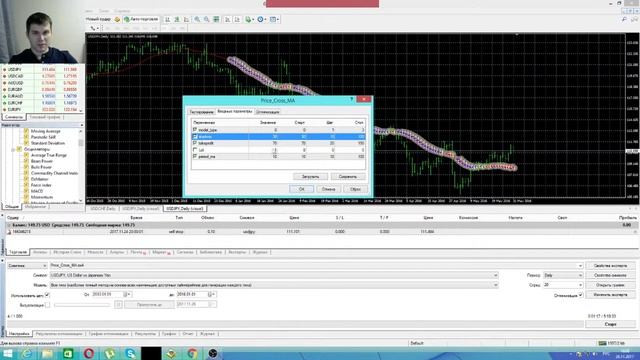Click the candlestick chart type icon
The width and height of the screenshot is (640, 360).
tap(177, 19)
